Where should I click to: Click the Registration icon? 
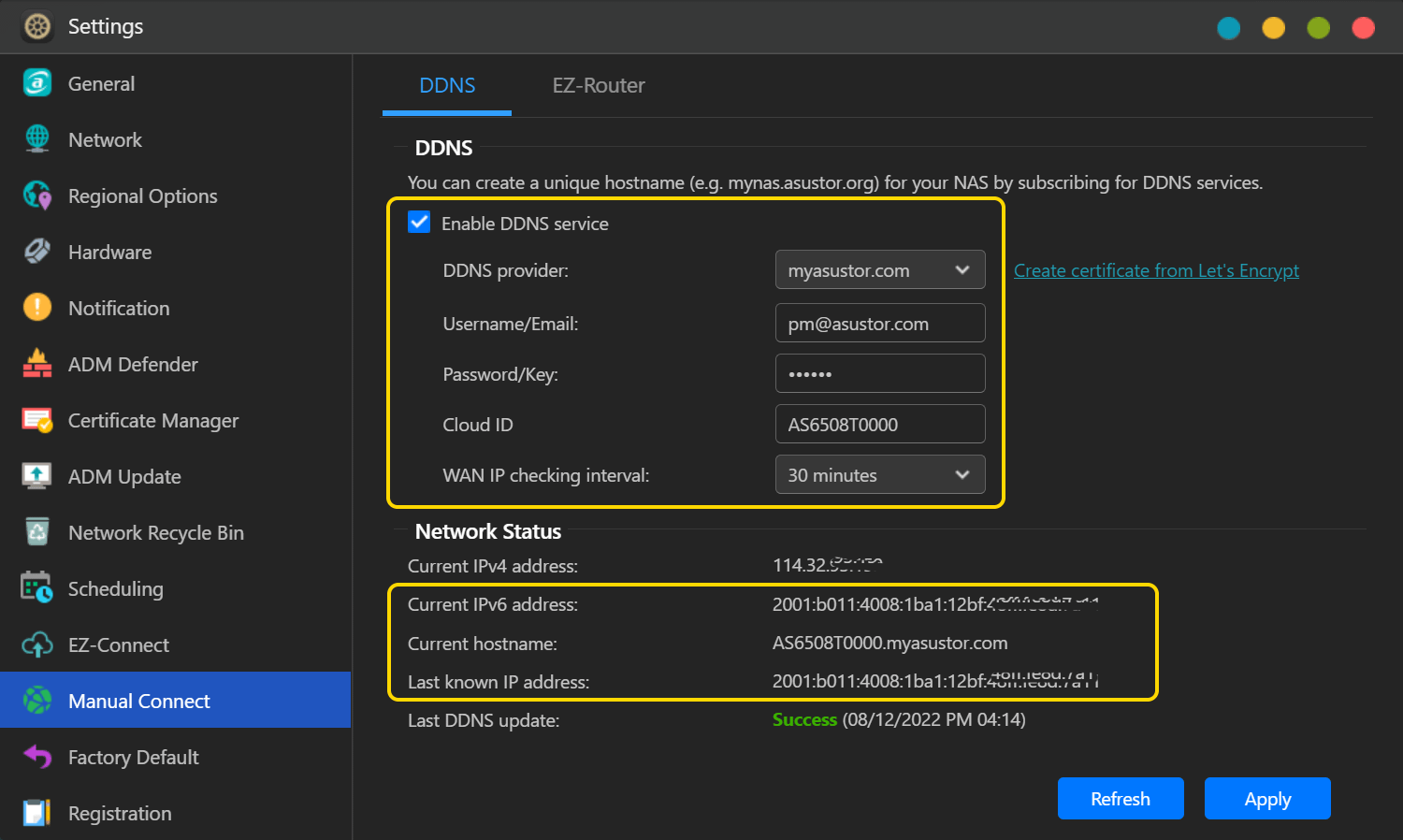pos(37,813)
